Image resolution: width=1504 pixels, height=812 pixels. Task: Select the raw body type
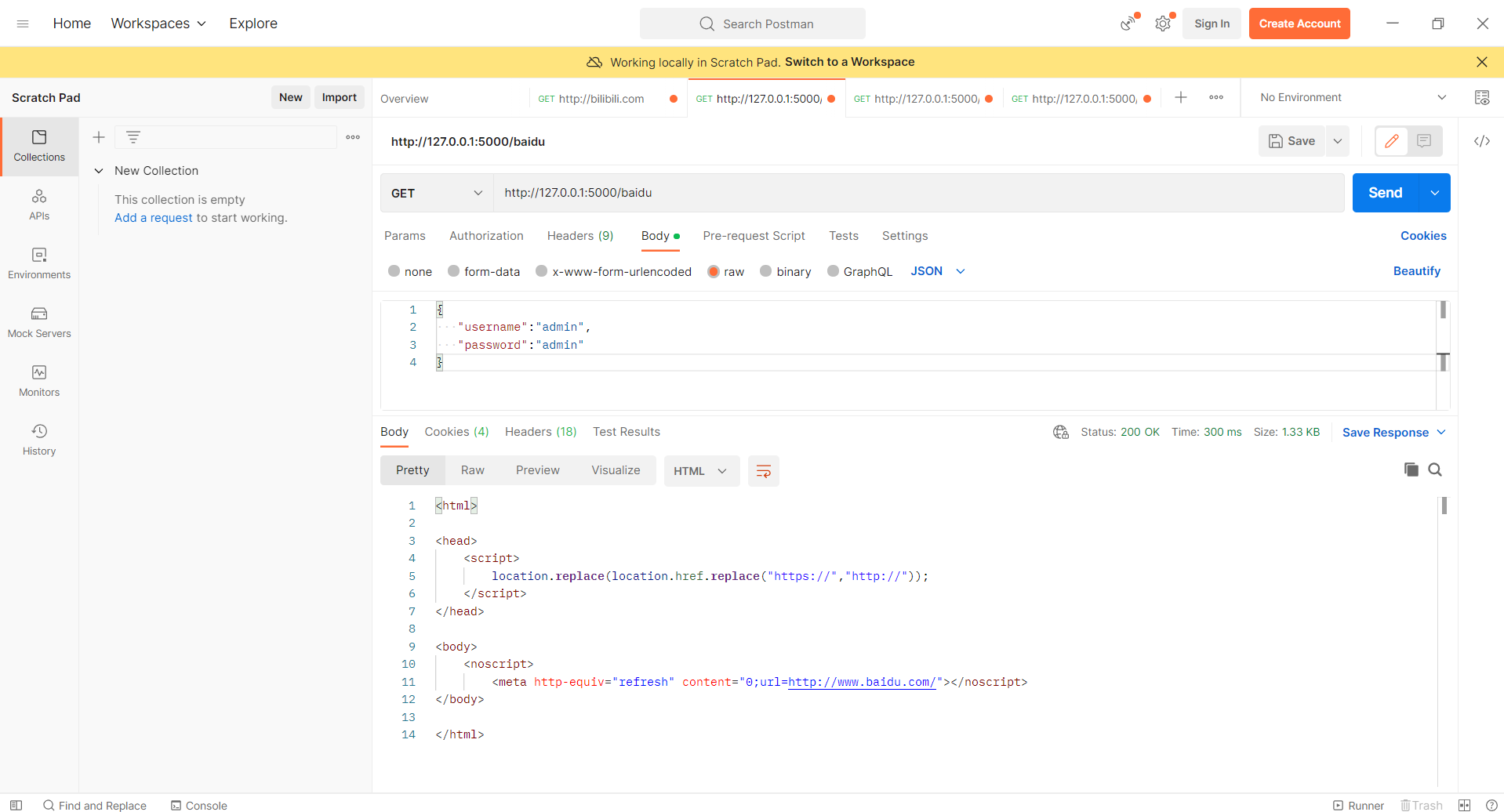pos(726,271)
